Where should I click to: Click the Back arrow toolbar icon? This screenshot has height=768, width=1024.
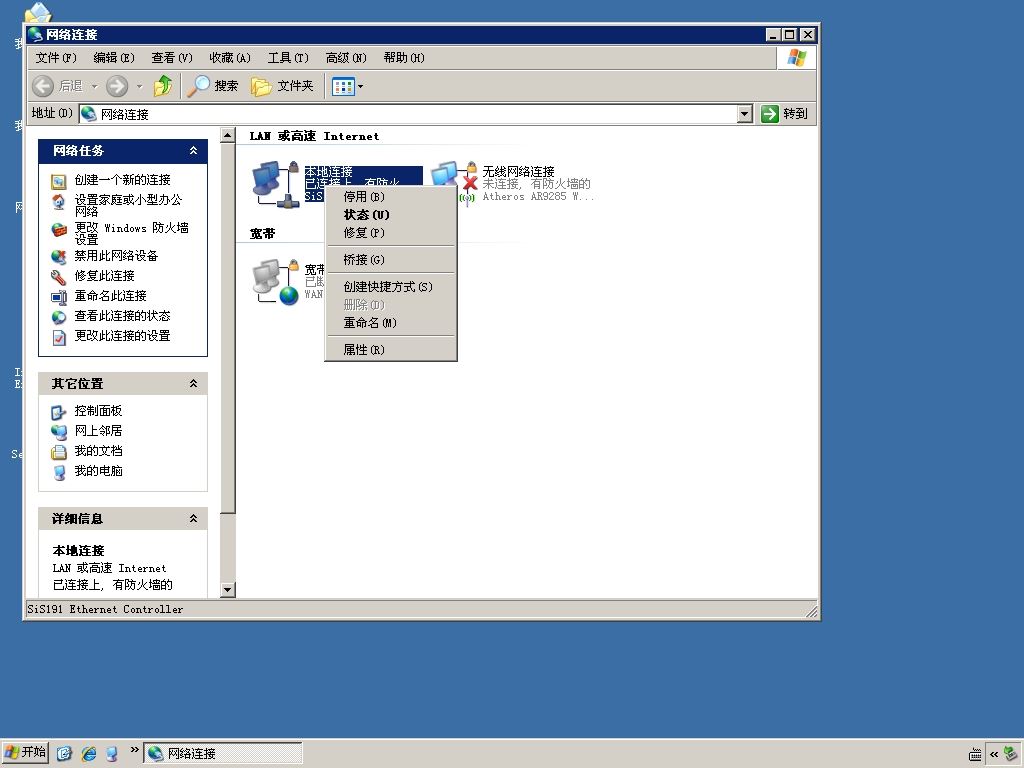pos(43,86)
